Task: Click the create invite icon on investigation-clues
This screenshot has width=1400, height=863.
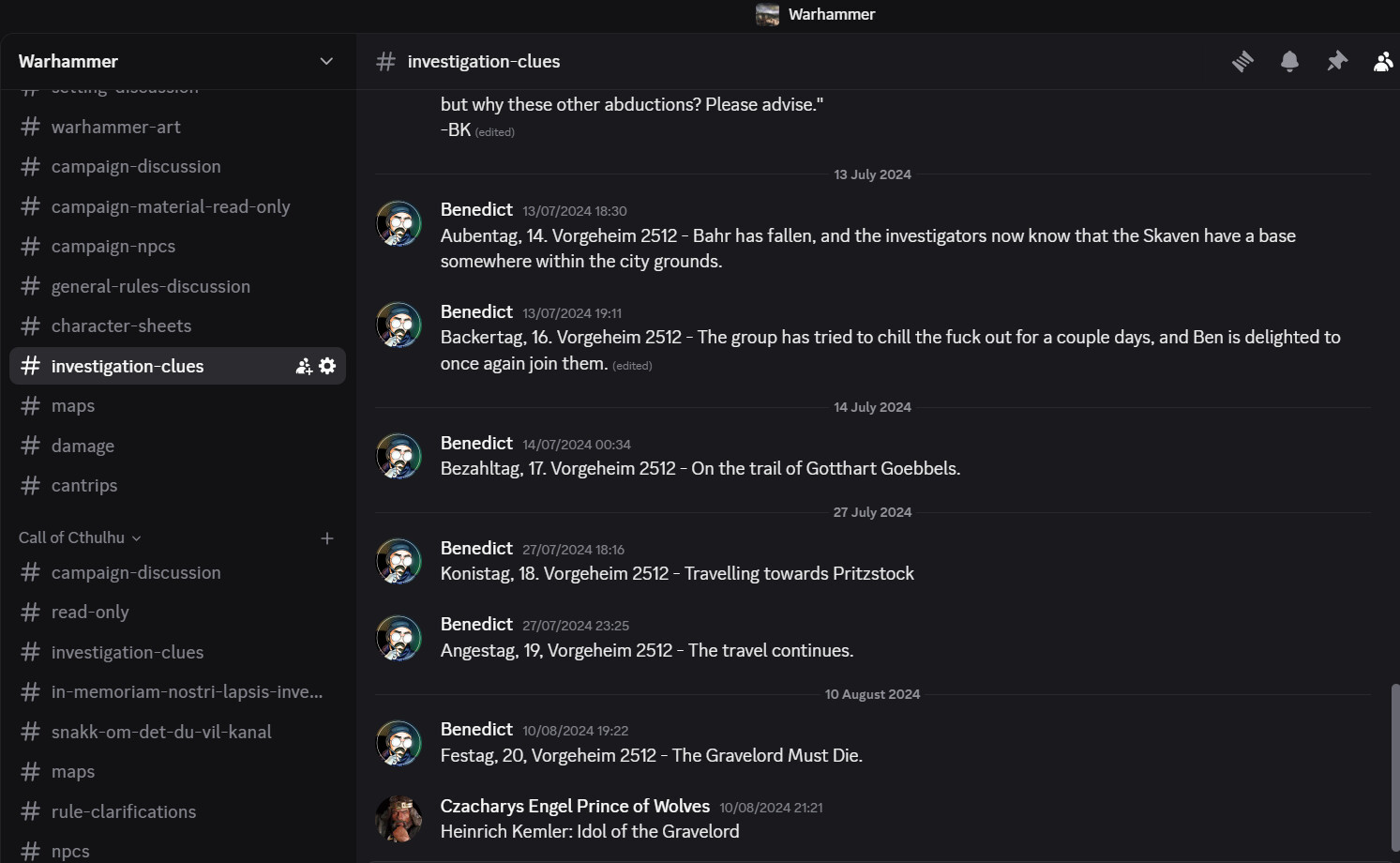Action: click(x=304, y=366)
